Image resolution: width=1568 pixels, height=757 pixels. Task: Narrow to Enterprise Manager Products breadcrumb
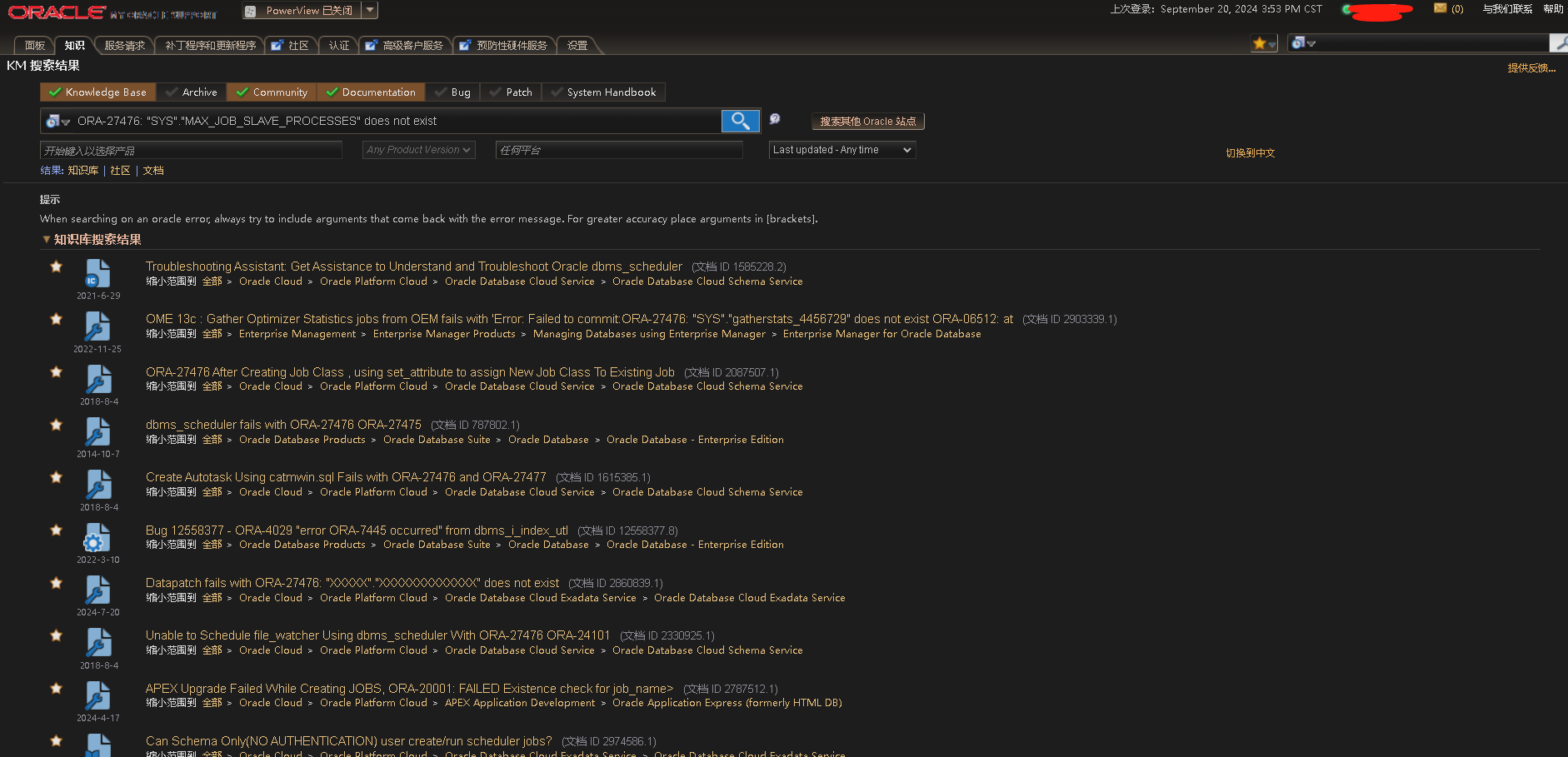click(444, 334)
